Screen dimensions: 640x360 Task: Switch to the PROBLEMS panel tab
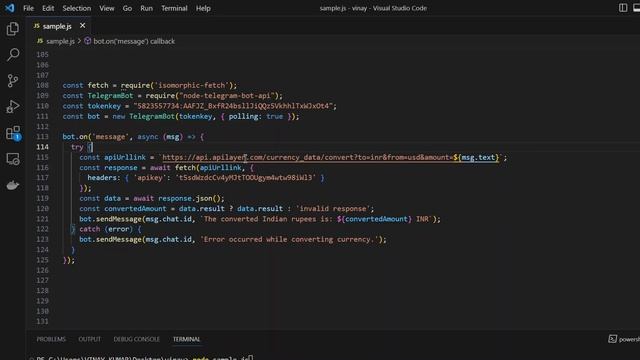tap(51, 339)
